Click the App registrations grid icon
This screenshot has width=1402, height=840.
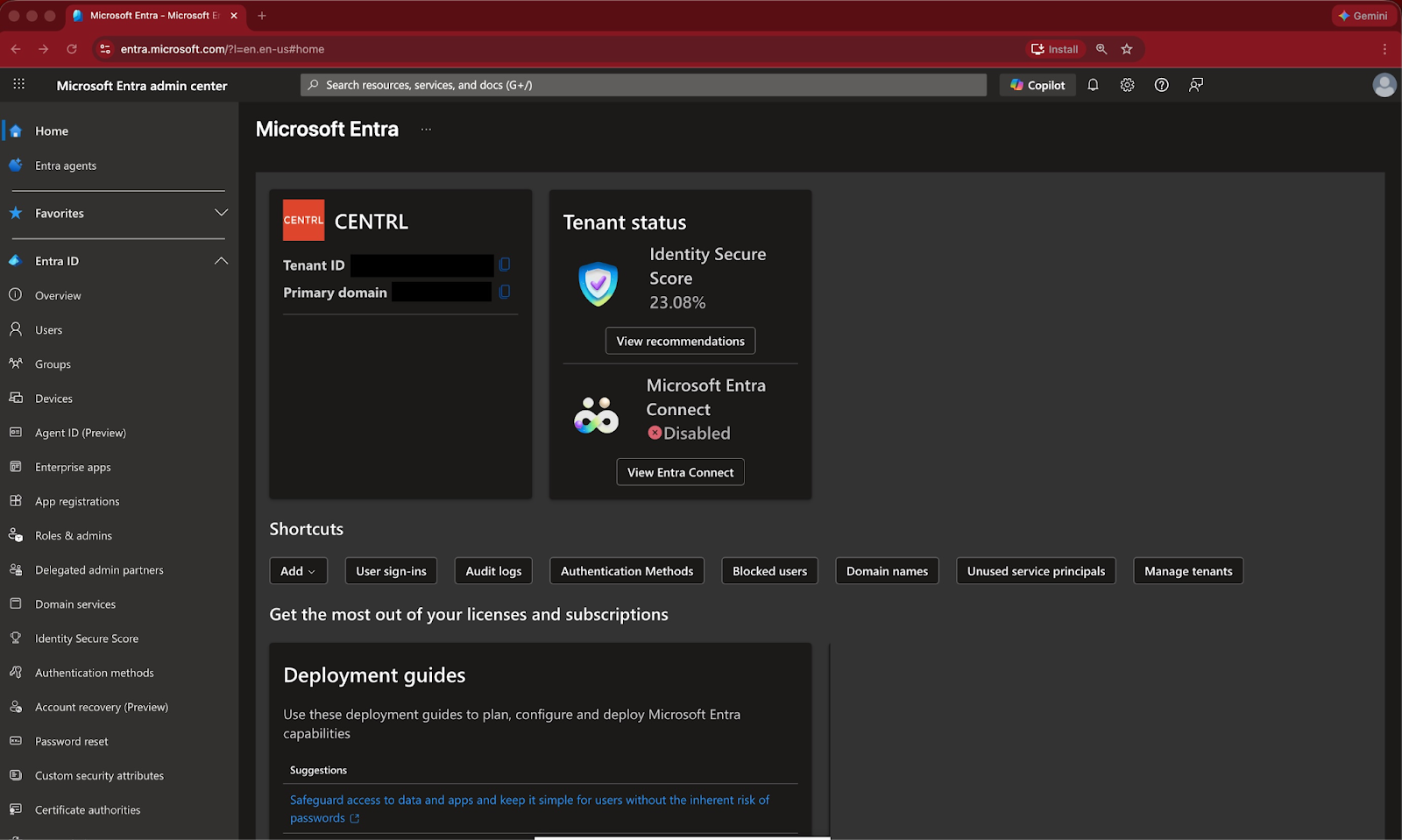(x=16, y=501)
